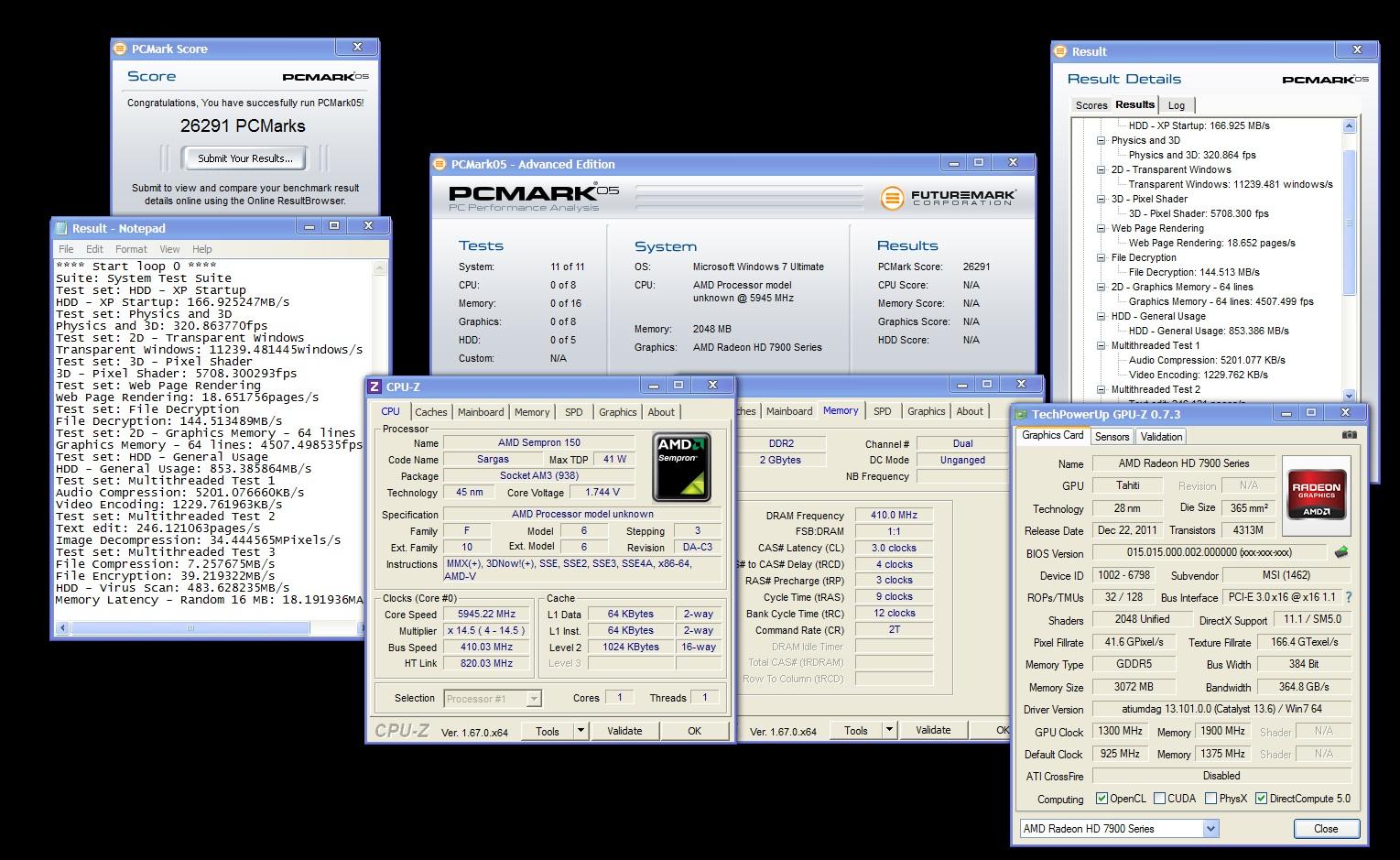1400x860 pixels.
Task: Collapse the File Decryption tree node
Action: pyautogui.click(x=1102, y=258)
